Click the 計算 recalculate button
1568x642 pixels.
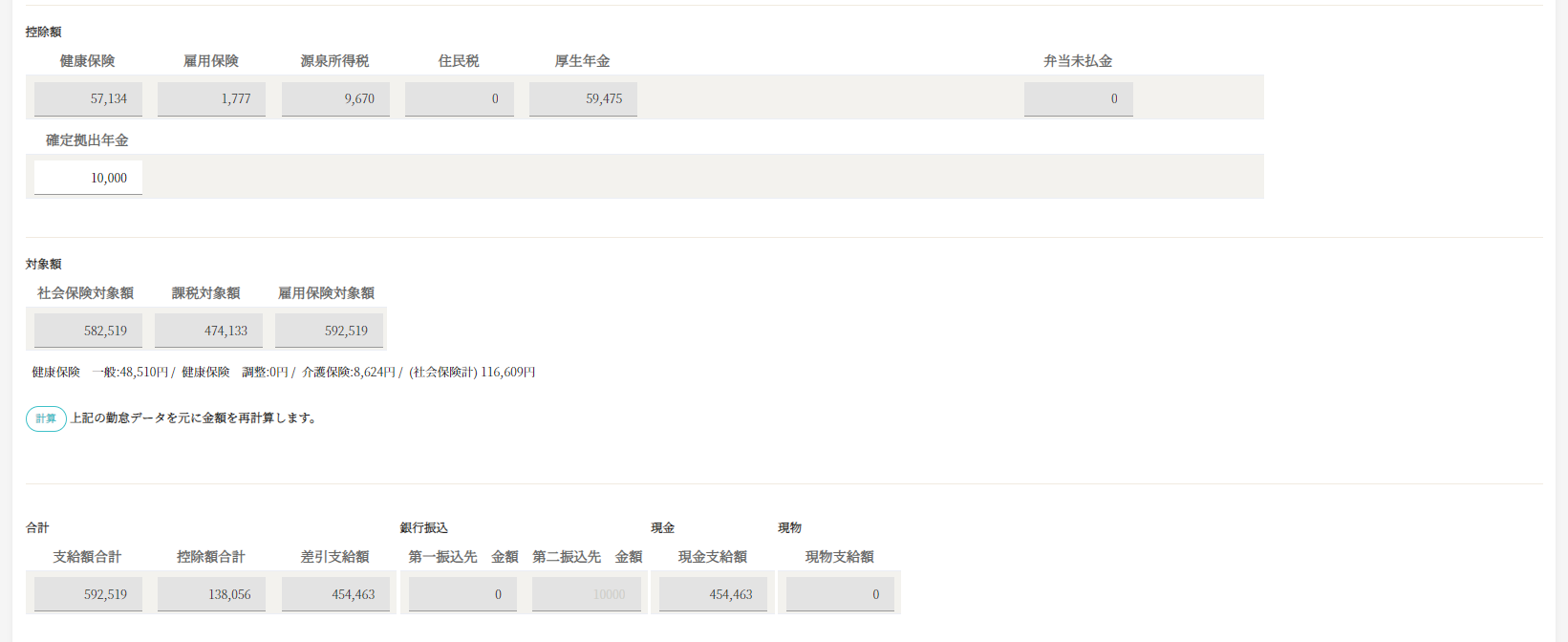(46, 418)
